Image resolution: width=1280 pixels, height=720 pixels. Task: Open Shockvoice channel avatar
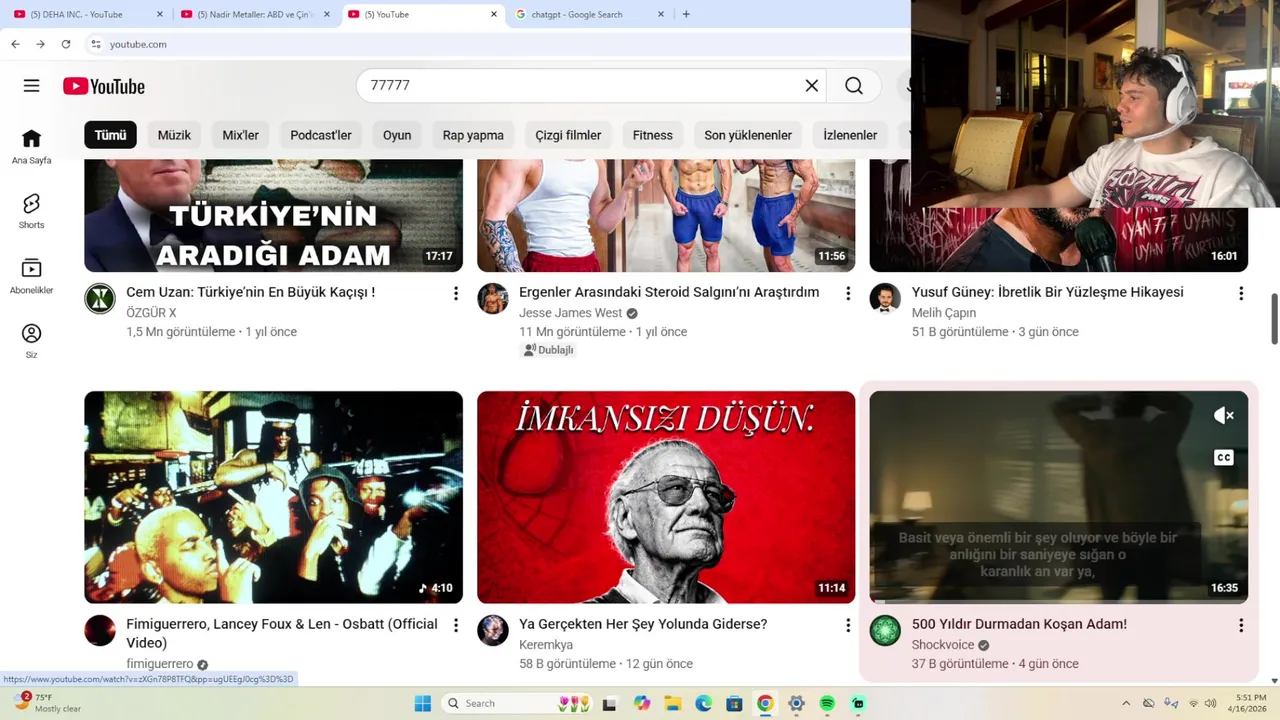pos(885,630)
